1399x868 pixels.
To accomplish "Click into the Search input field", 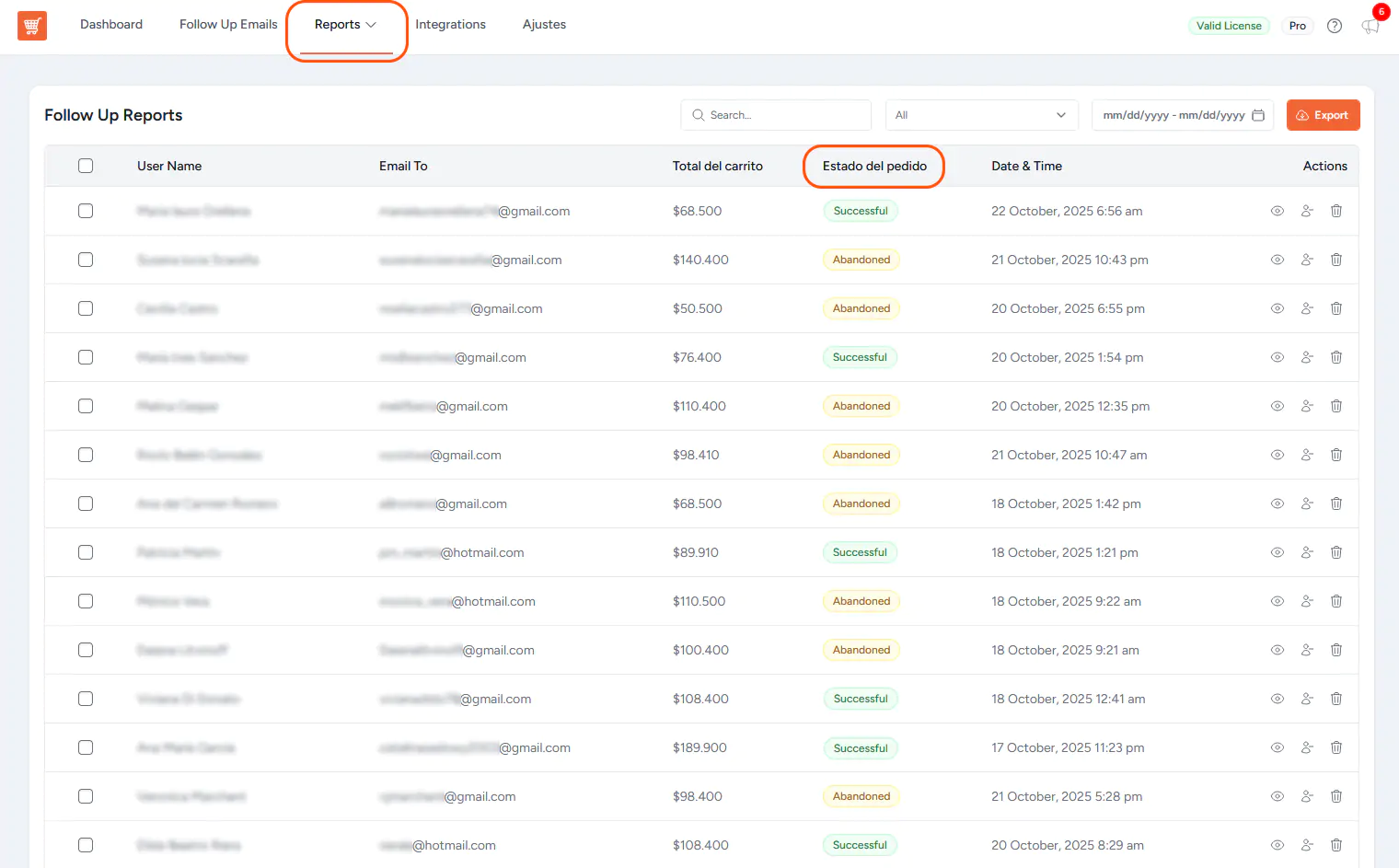I will click(782, 115).
